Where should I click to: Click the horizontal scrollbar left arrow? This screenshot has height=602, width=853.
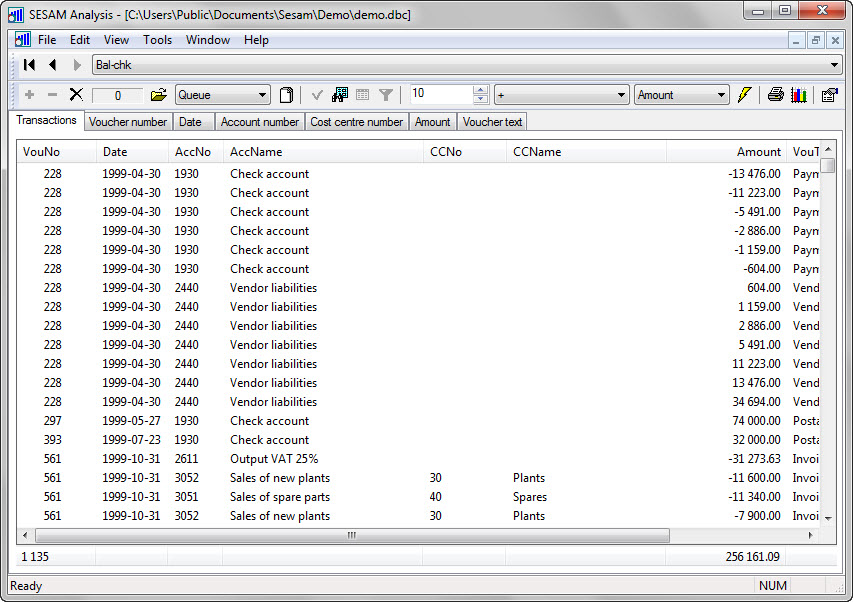tap(25, 536)
